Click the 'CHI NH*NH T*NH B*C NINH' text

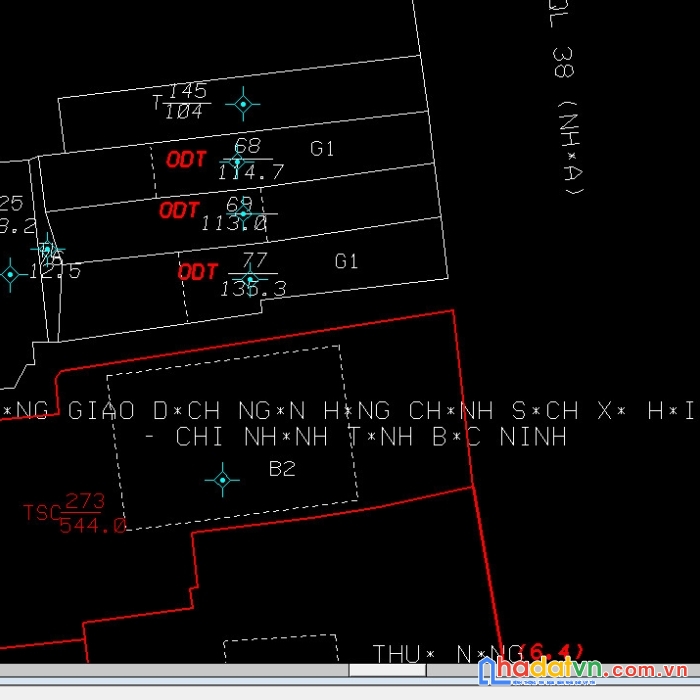click(x=370, y=437)
